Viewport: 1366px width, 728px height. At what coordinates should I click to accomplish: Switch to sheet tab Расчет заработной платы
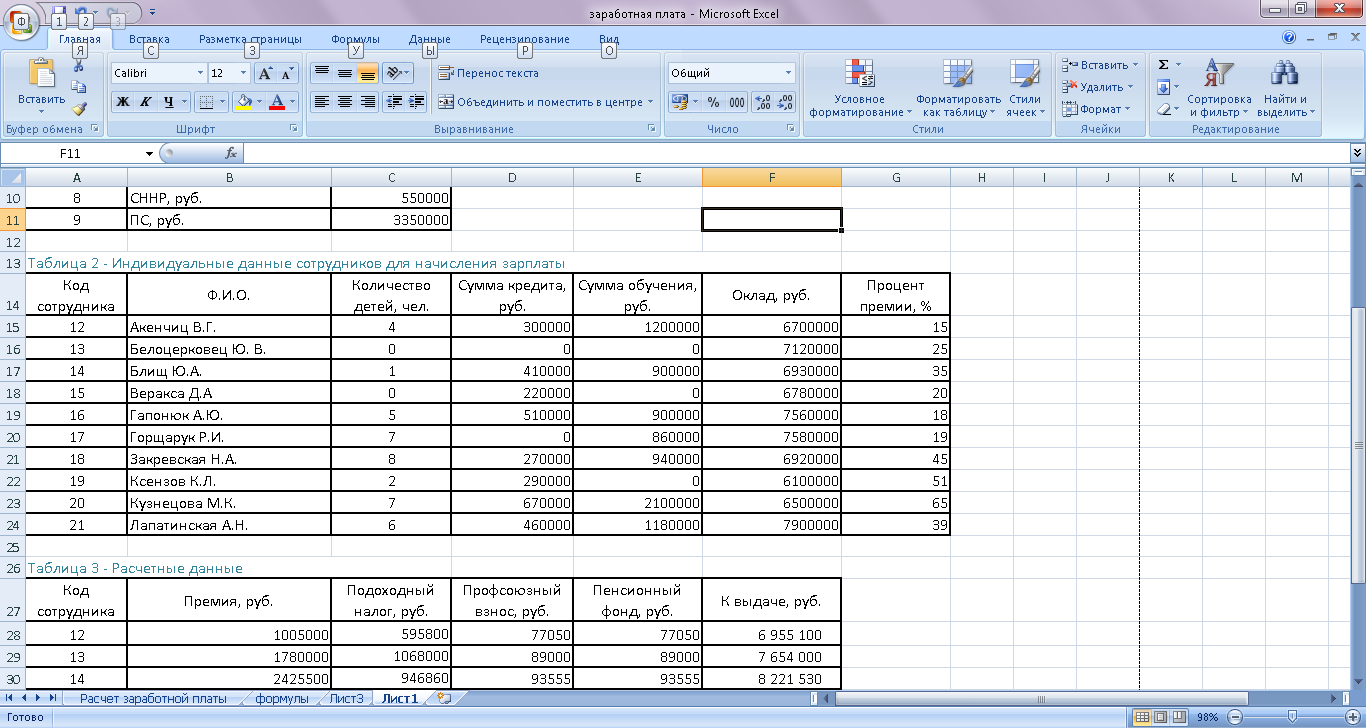(x=153, y=698)
